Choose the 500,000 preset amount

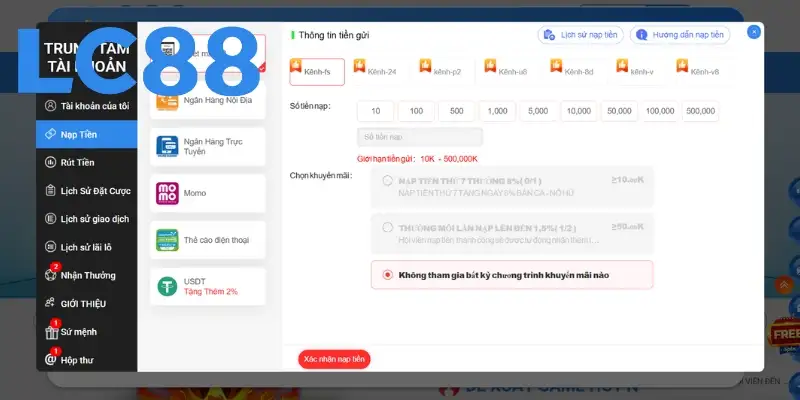point(700,111)
